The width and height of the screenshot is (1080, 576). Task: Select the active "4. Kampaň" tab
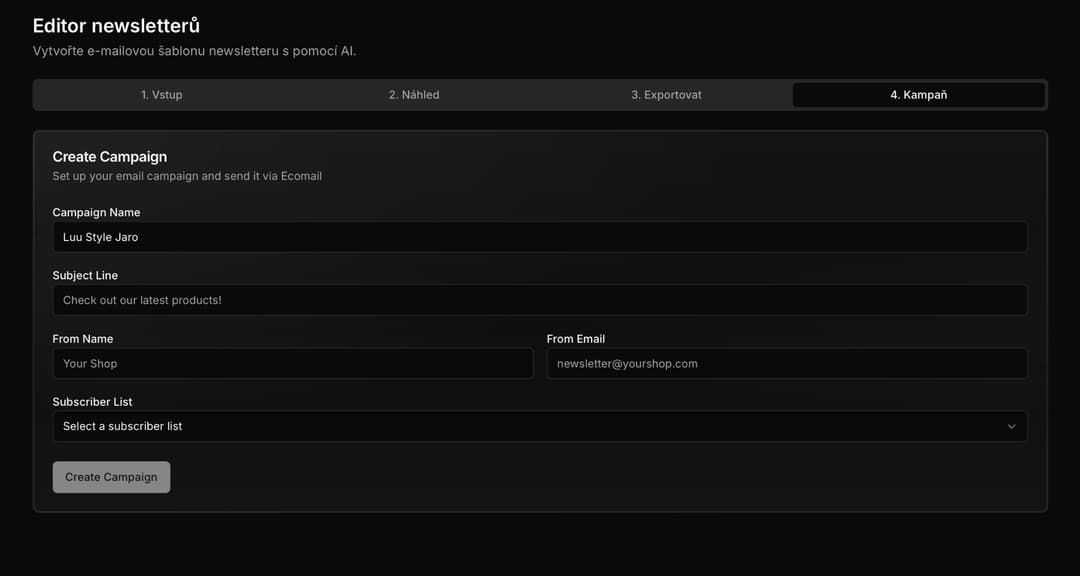point(917,94)
